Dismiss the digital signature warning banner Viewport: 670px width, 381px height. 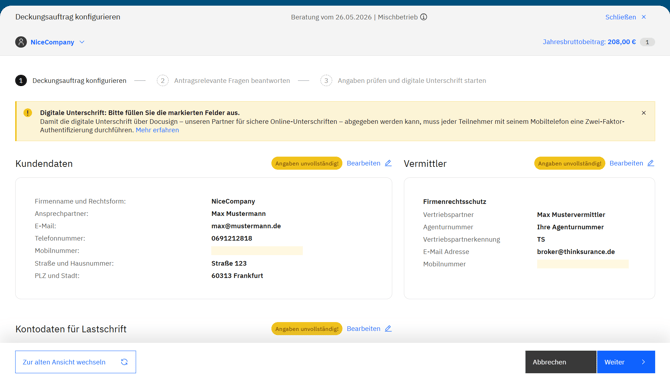click(644, 113)
